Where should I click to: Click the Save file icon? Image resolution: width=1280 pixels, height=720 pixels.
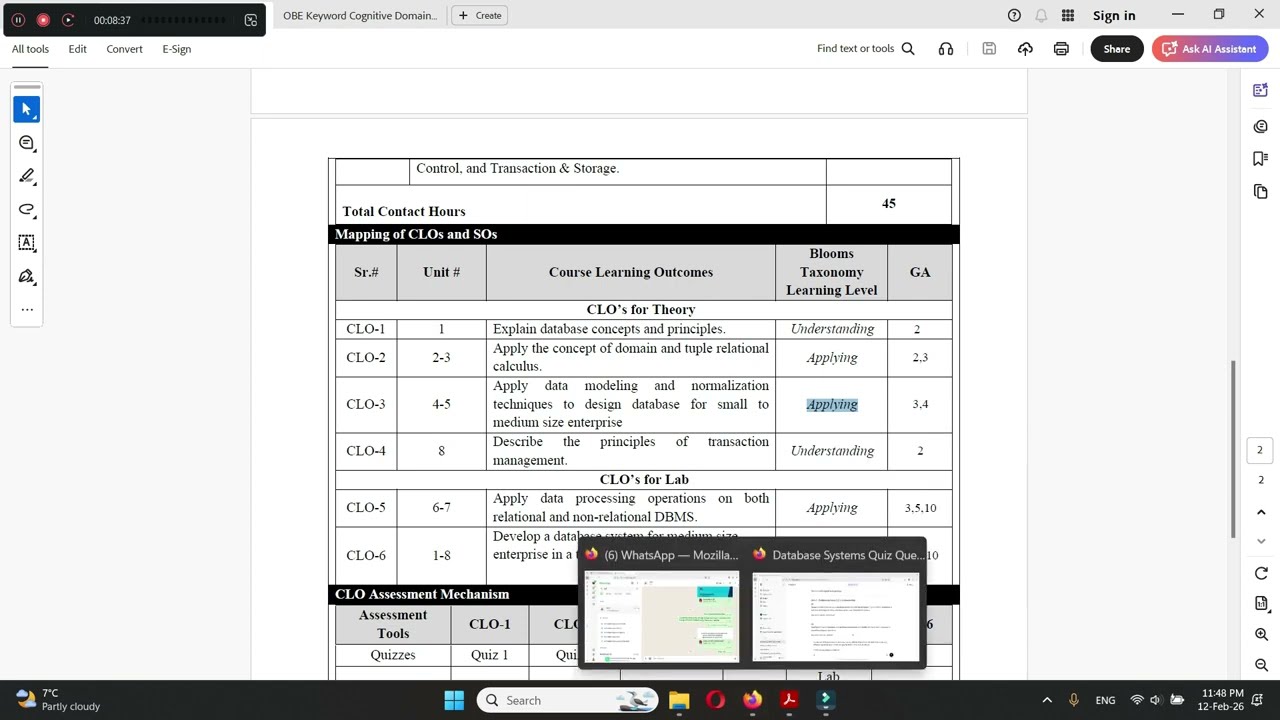click(x=989, y=49)
